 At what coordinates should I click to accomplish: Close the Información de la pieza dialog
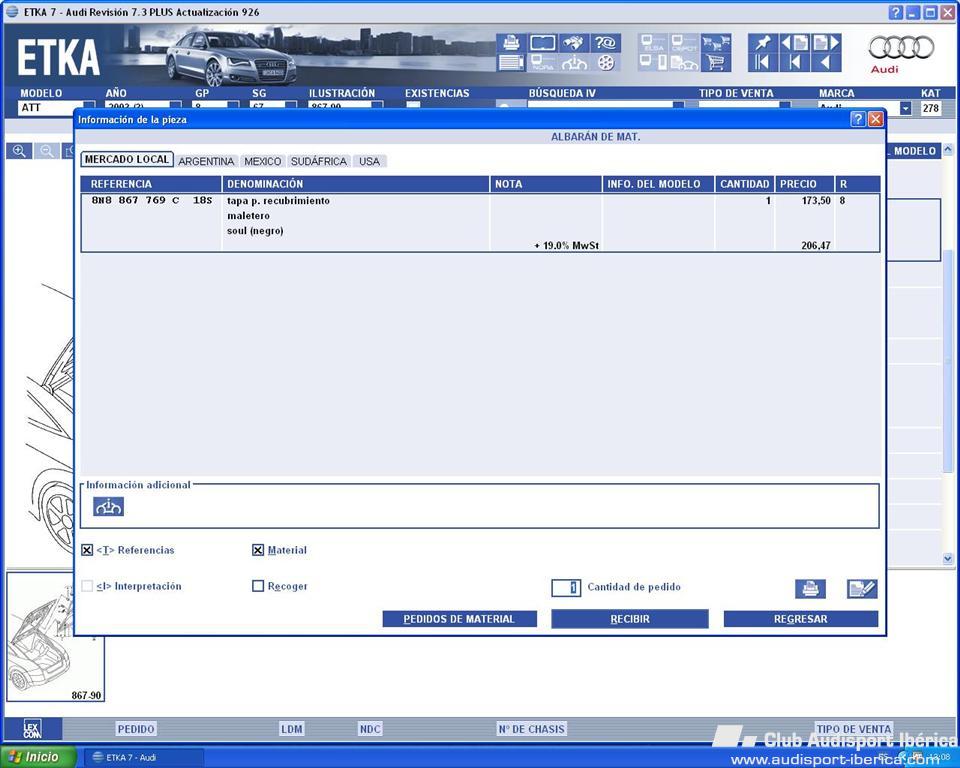876,119
